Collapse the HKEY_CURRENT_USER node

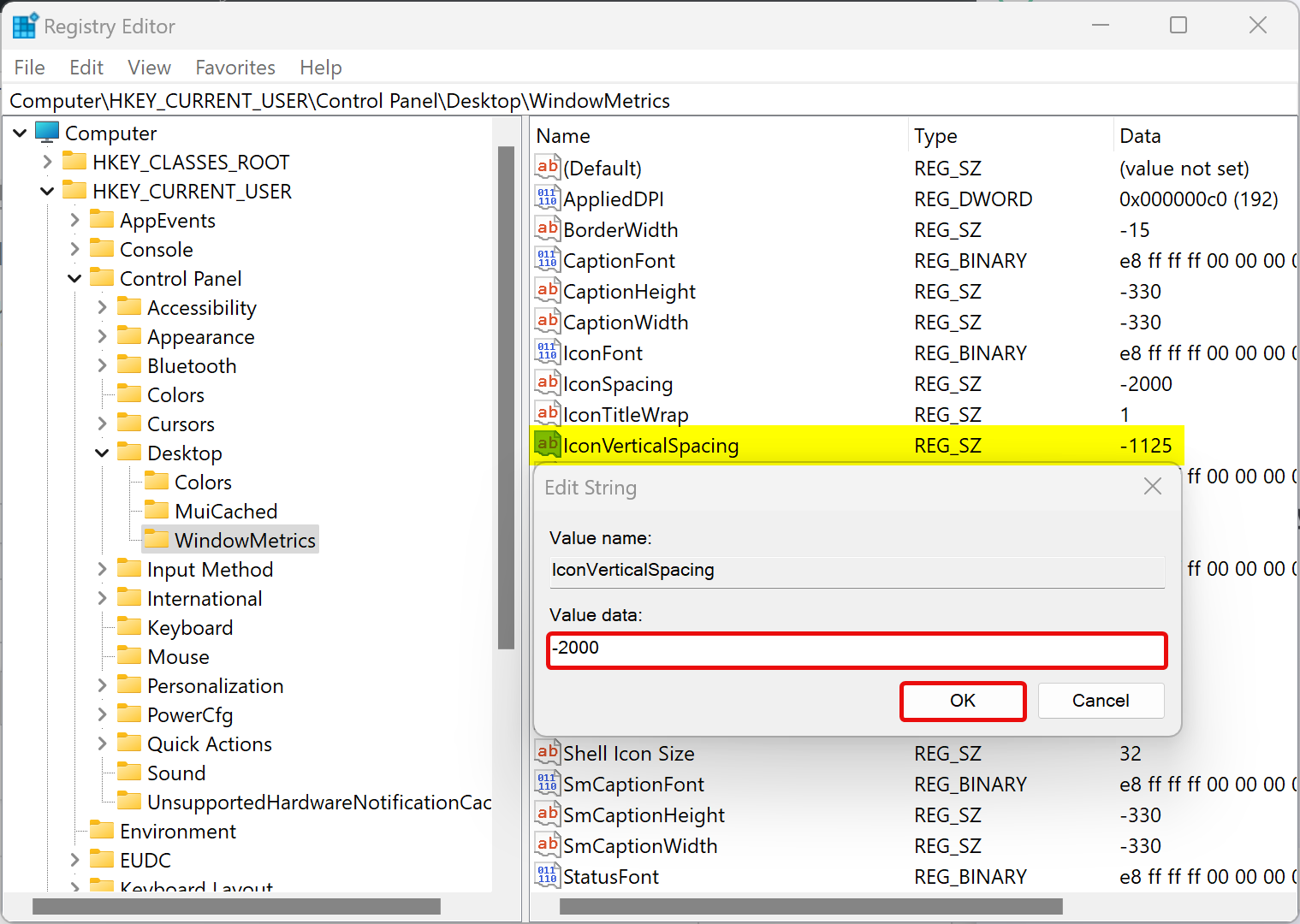coord(47,191)
